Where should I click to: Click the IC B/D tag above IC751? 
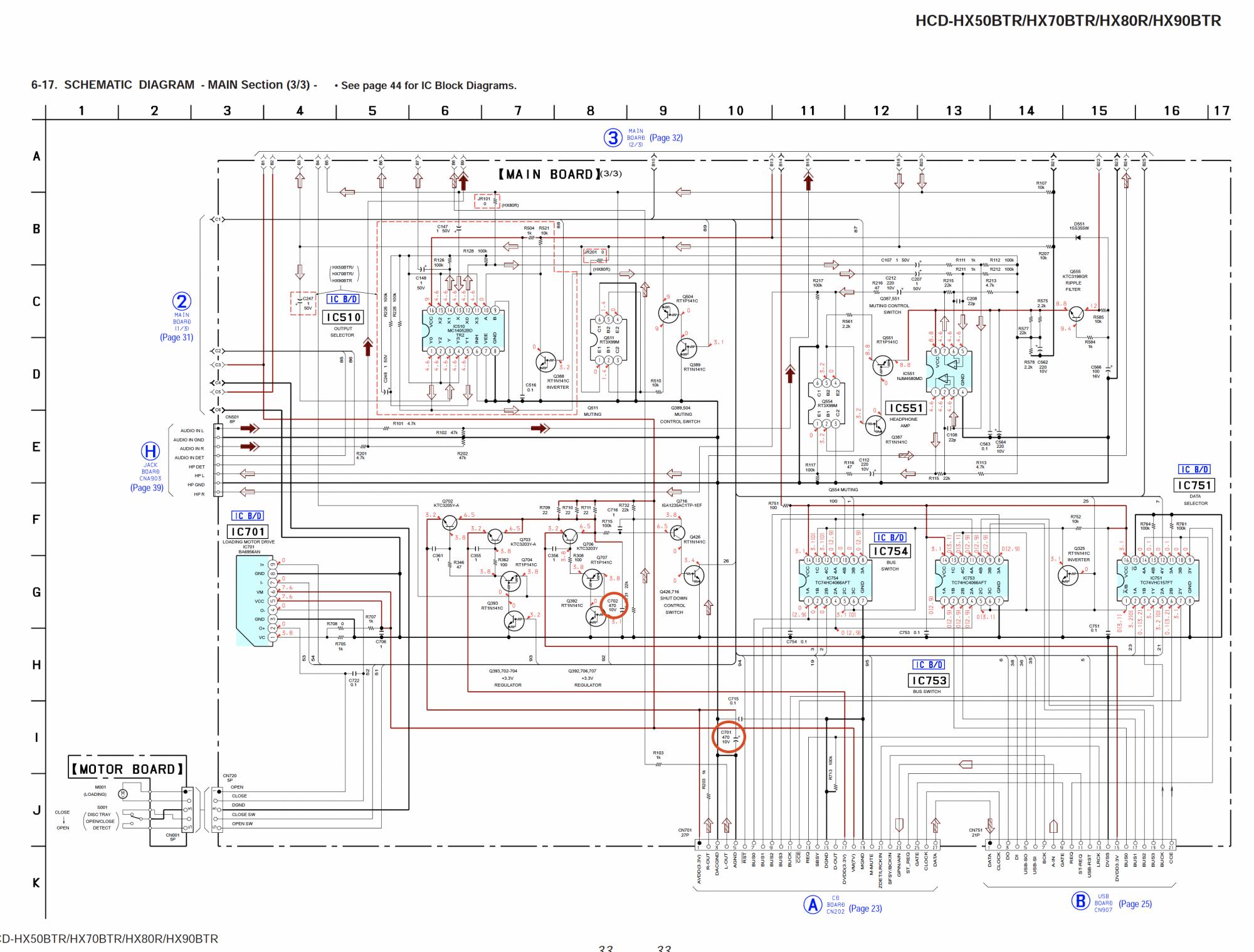pyautogui.click(x=1194, y=470)
